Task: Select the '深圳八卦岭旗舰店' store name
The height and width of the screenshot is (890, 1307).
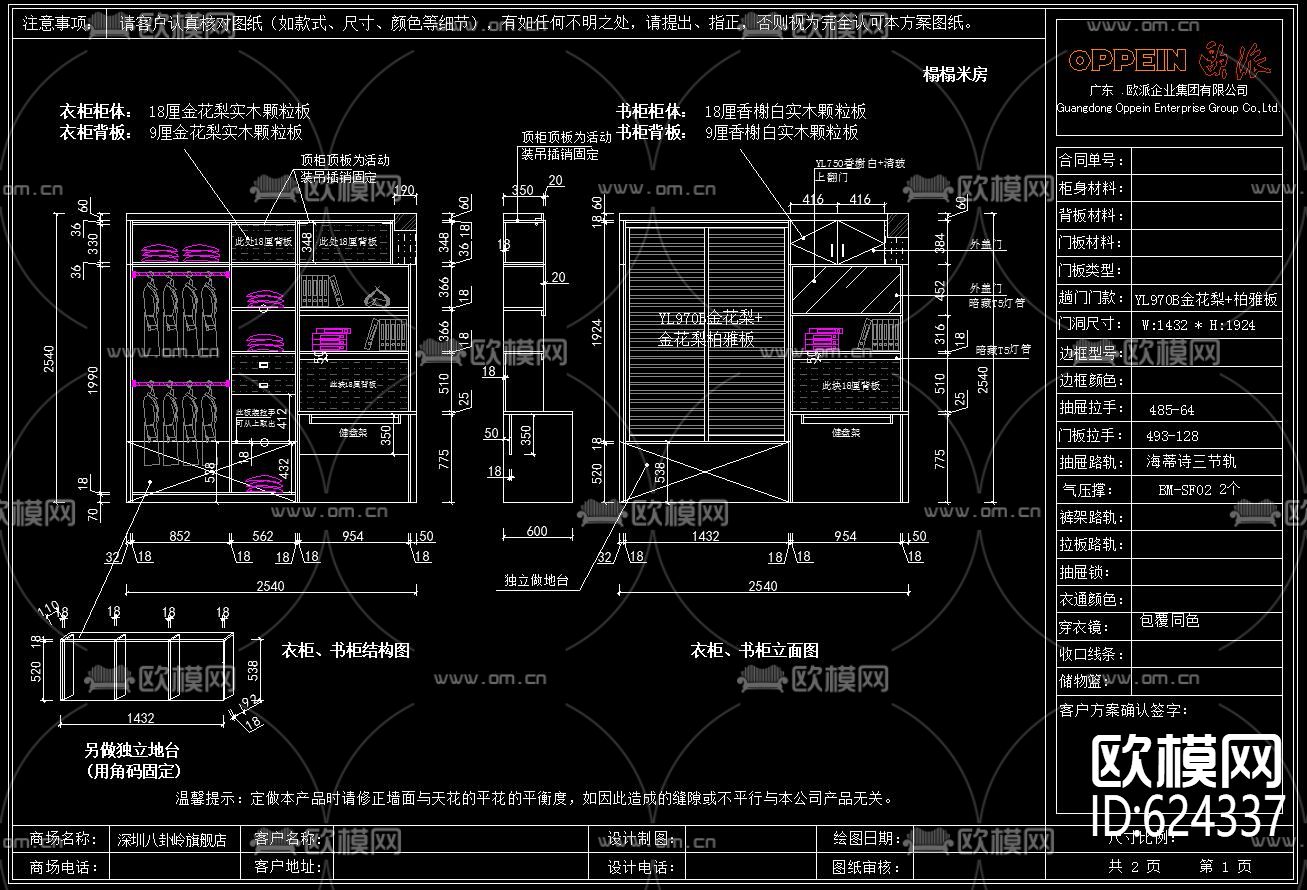Action: point(172,841)
